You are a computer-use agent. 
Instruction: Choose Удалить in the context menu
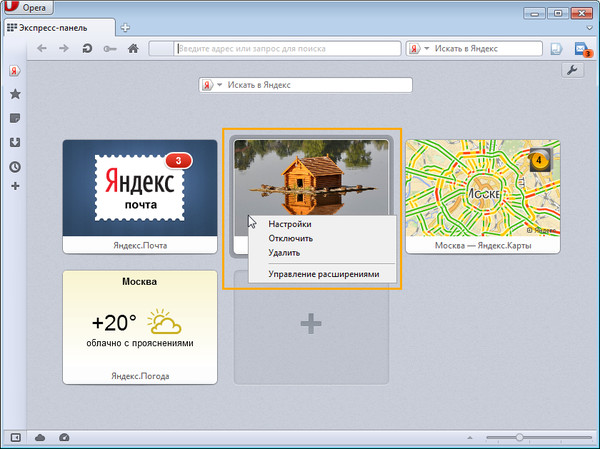[x=284, y=253]
